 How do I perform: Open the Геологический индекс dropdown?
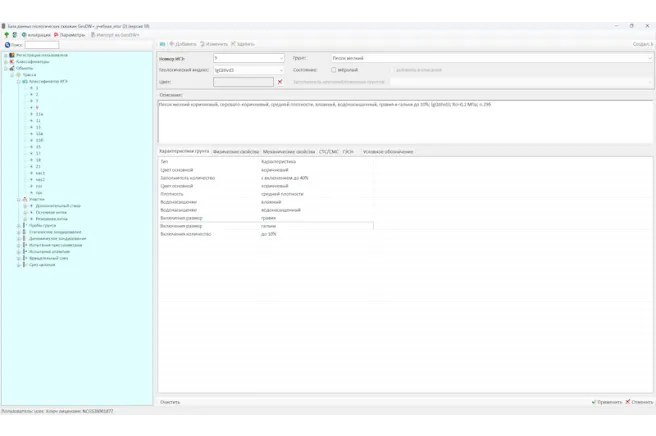[281, 70]
